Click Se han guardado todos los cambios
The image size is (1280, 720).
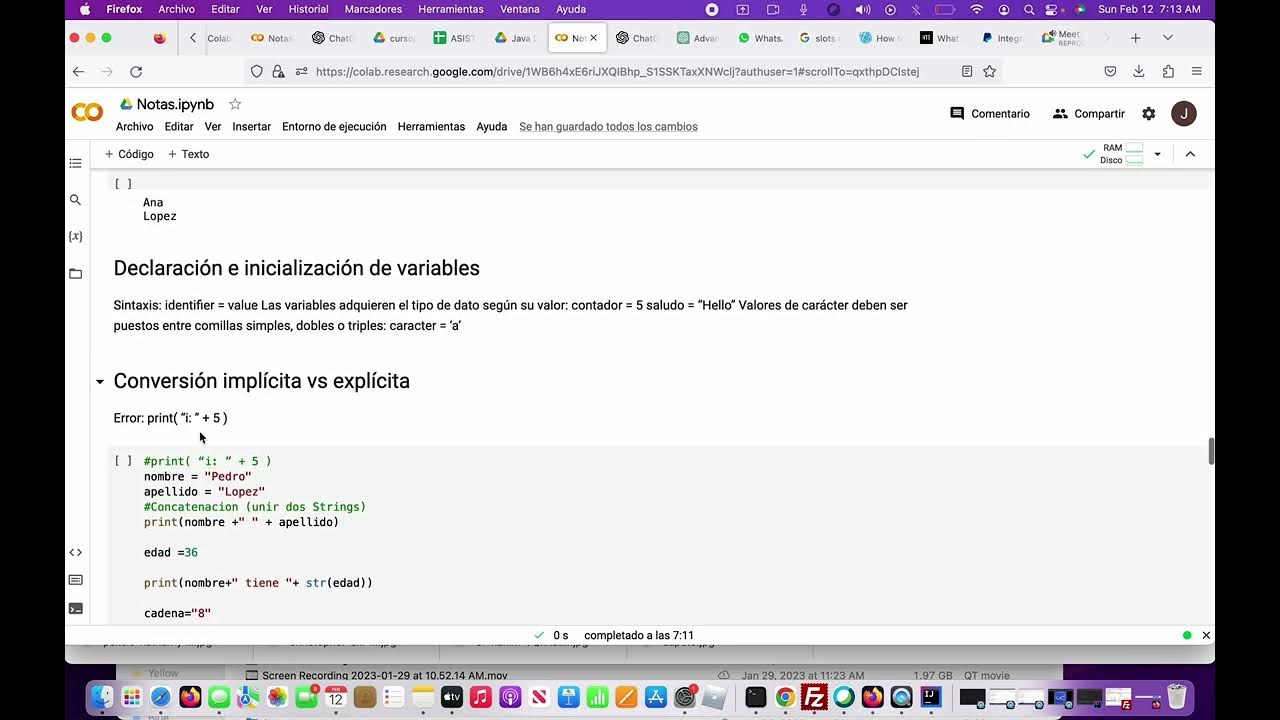[608, 127]
